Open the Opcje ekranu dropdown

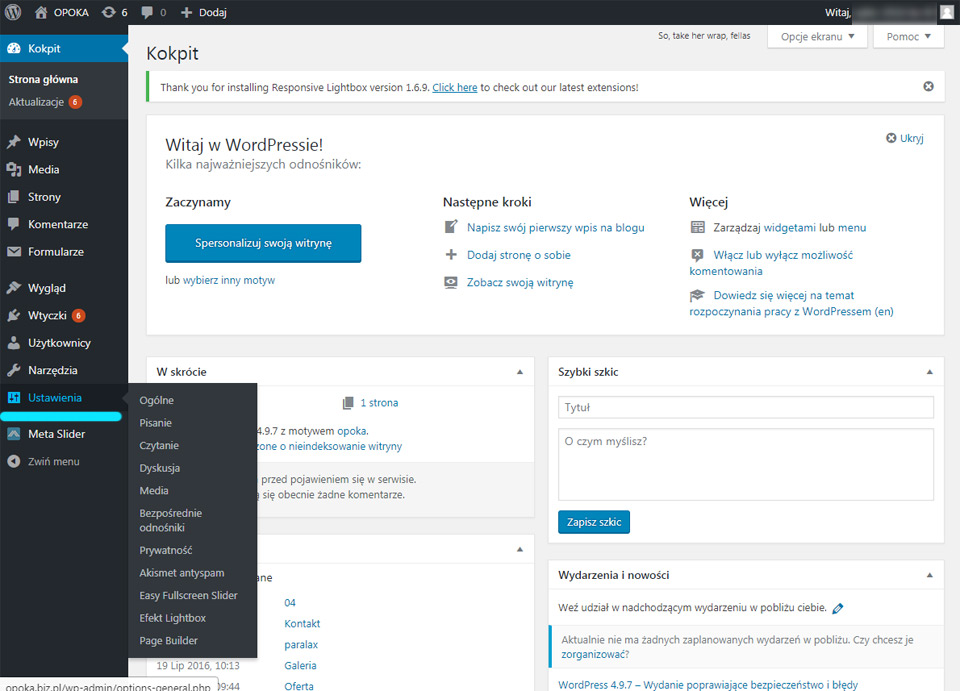(817, 37)
